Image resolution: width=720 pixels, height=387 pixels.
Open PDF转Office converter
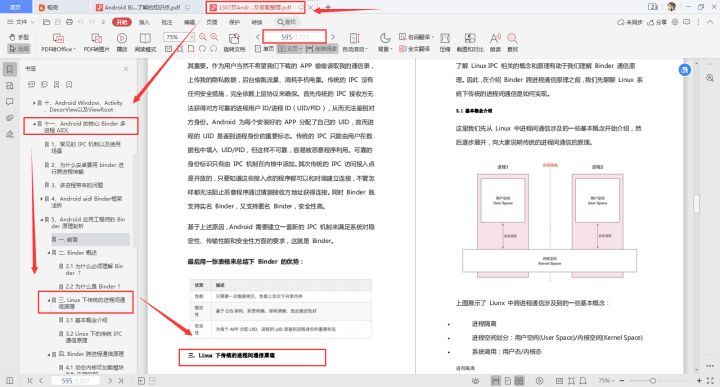(x=58, y=42)
